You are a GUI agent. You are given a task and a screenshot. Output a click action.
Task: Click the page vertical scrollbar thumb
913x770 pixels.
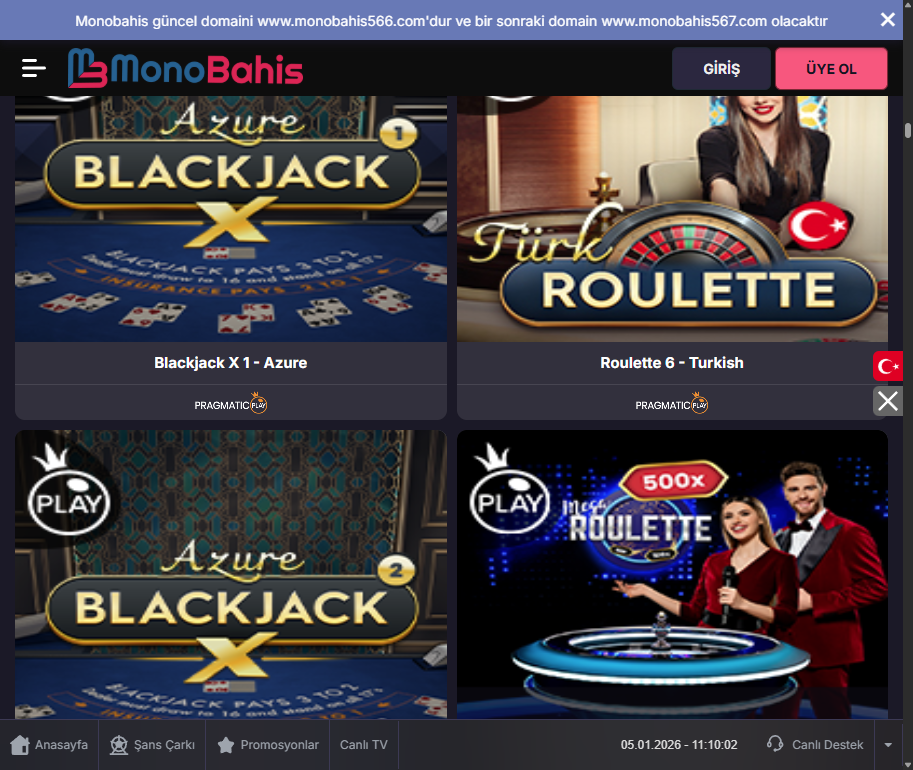click(908, 130)
